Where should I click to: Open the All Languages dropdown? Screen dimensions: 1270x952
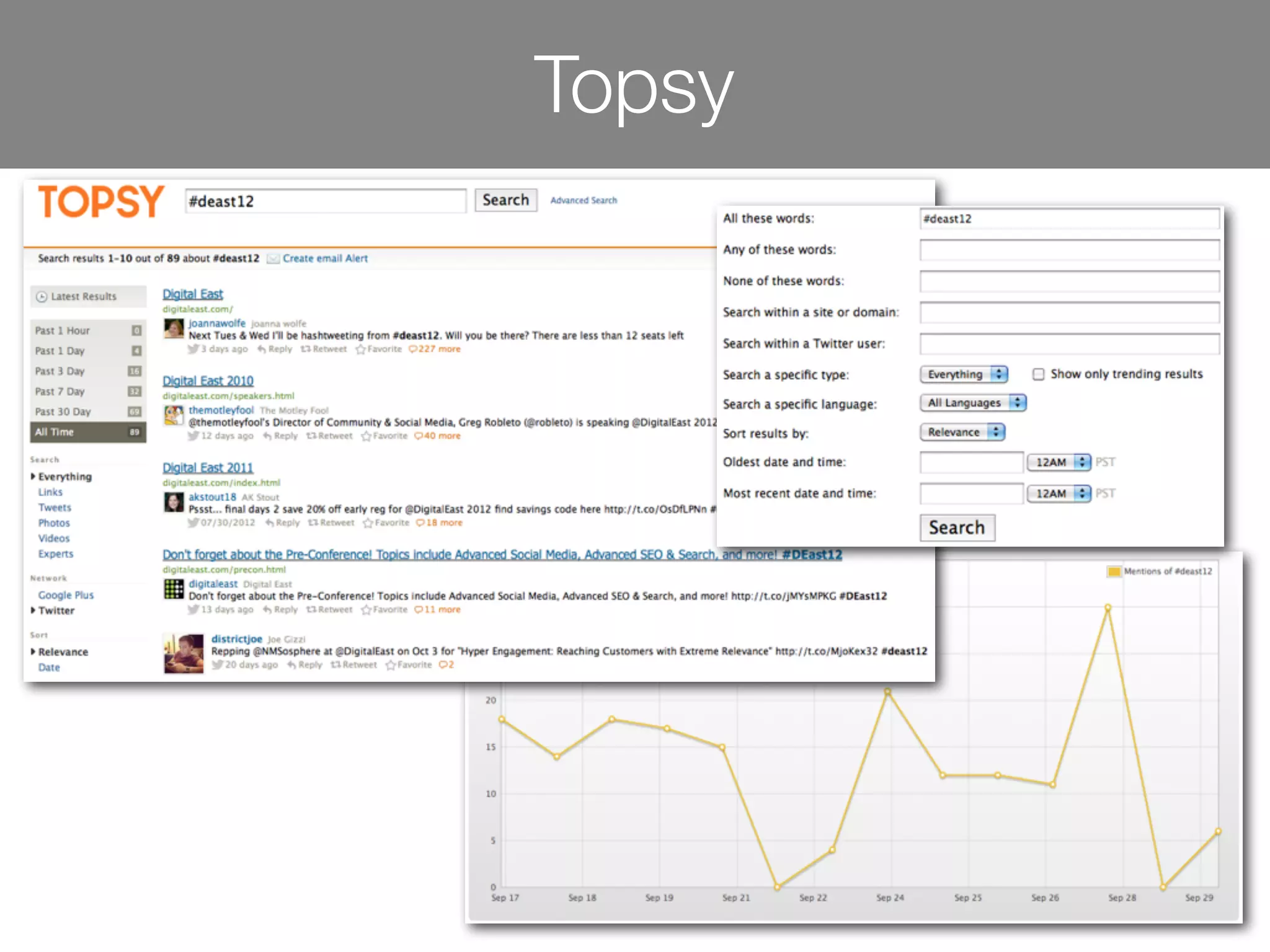point(973,403)
